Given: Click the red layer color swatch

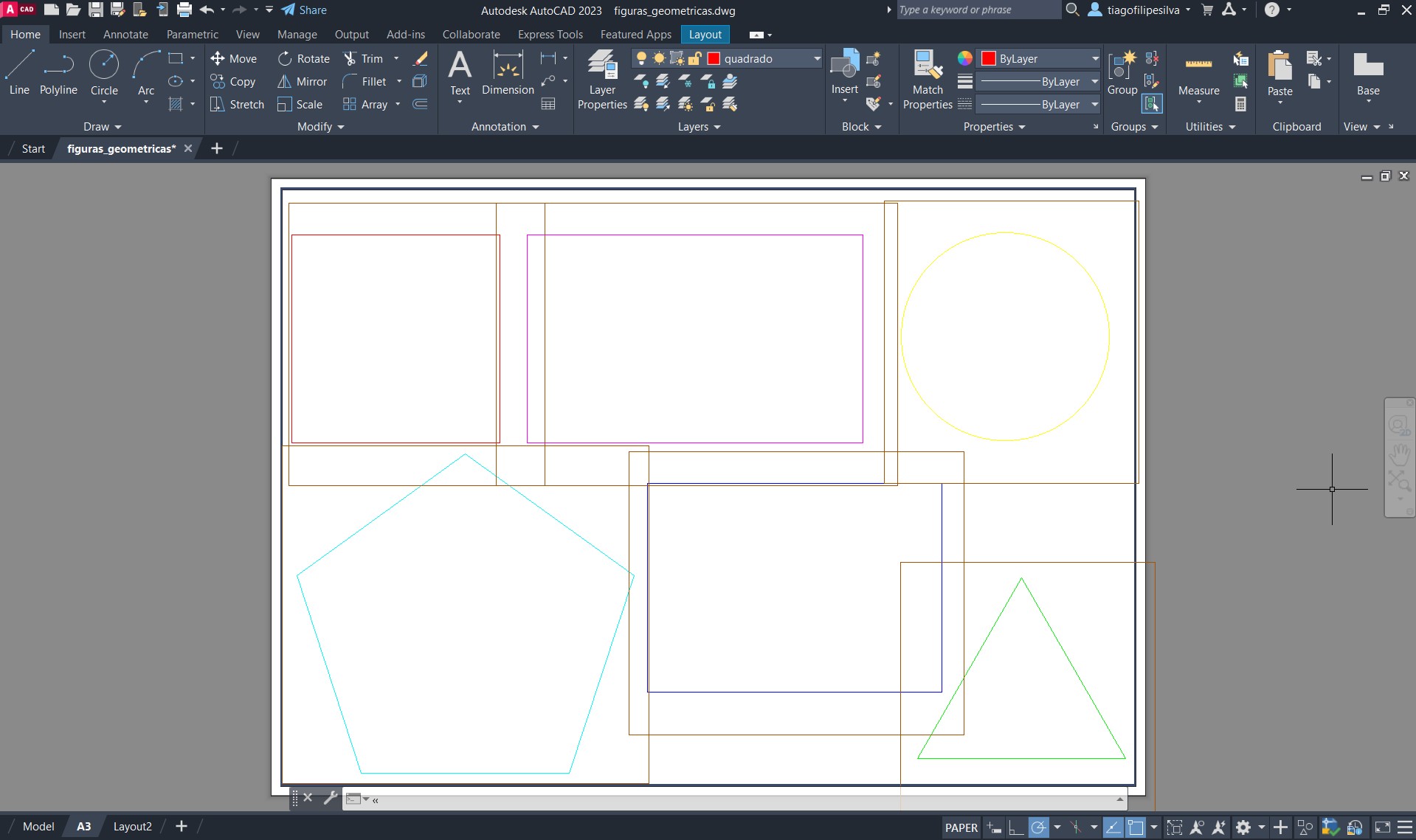Looking at the screenshot, I should (x=714, y=58).
